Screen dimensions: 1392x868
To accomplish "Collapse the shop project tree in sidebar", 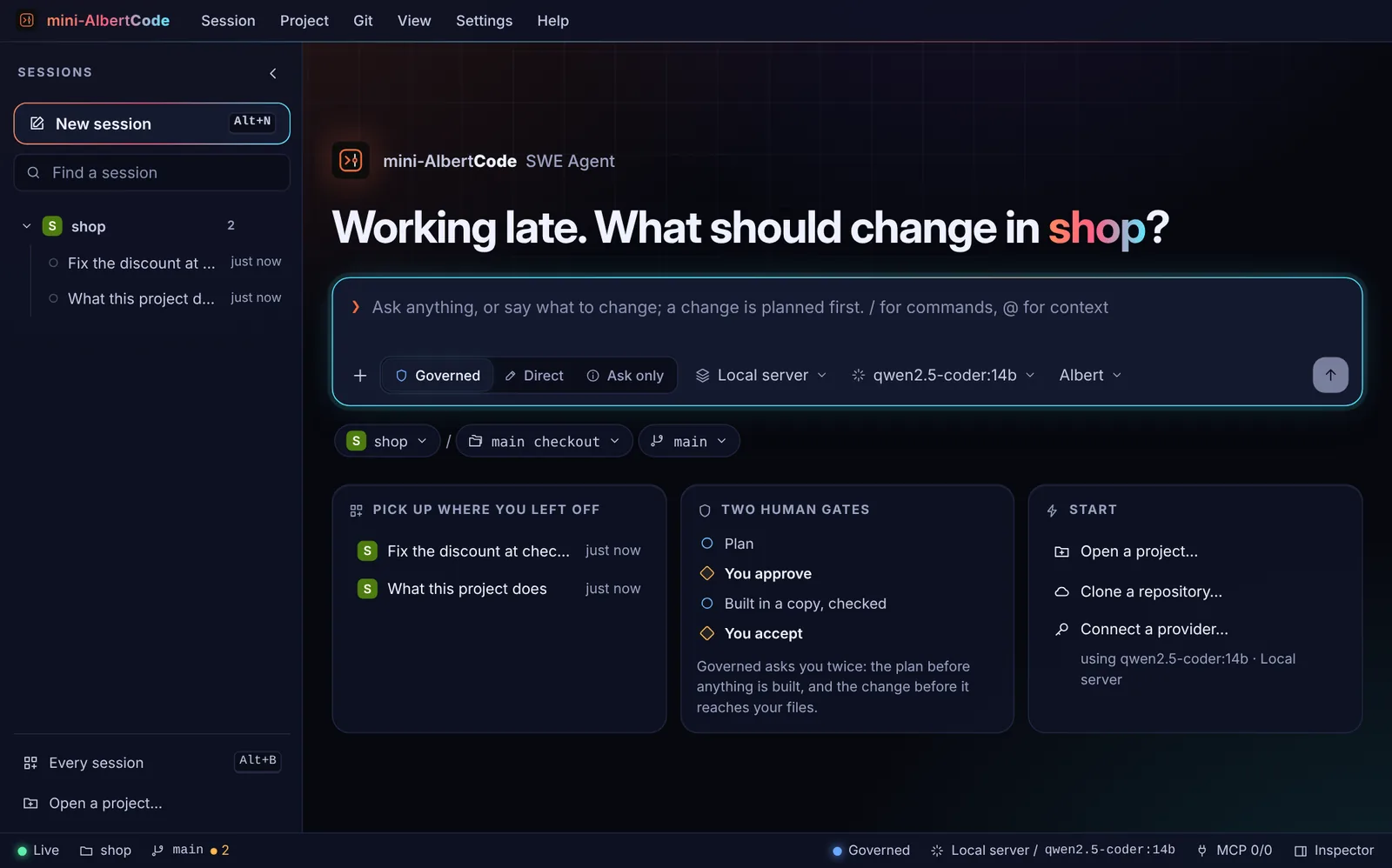I will (x=27, y=226).
